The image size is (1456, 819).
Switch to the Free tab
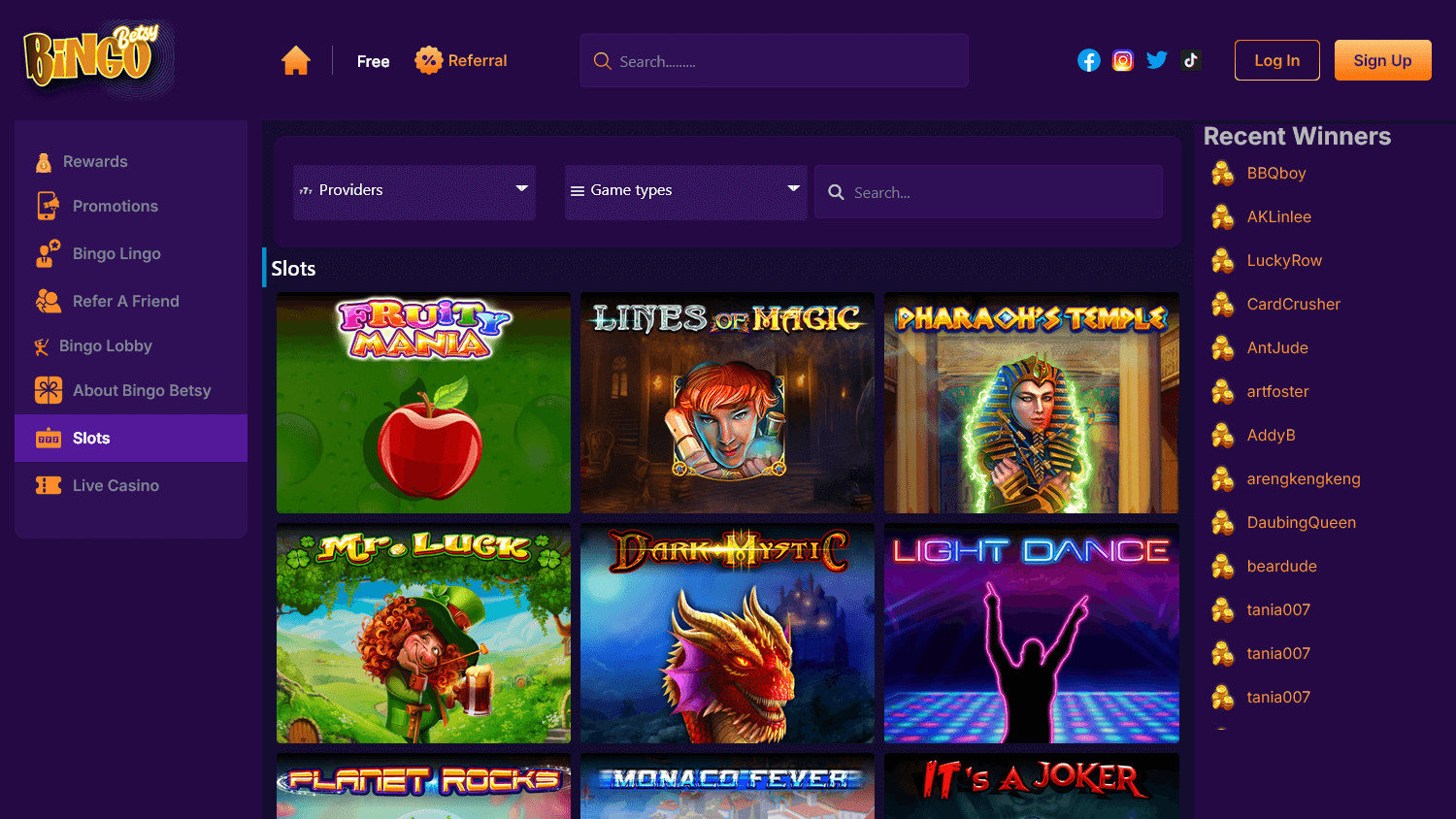tap(373, 60)
